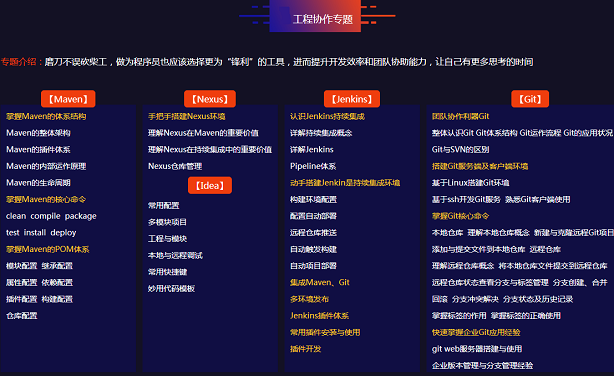The image size is (614, 376).
Task: Click 本地与远程调试 under Idea
Action: click(x=175, y=255)
